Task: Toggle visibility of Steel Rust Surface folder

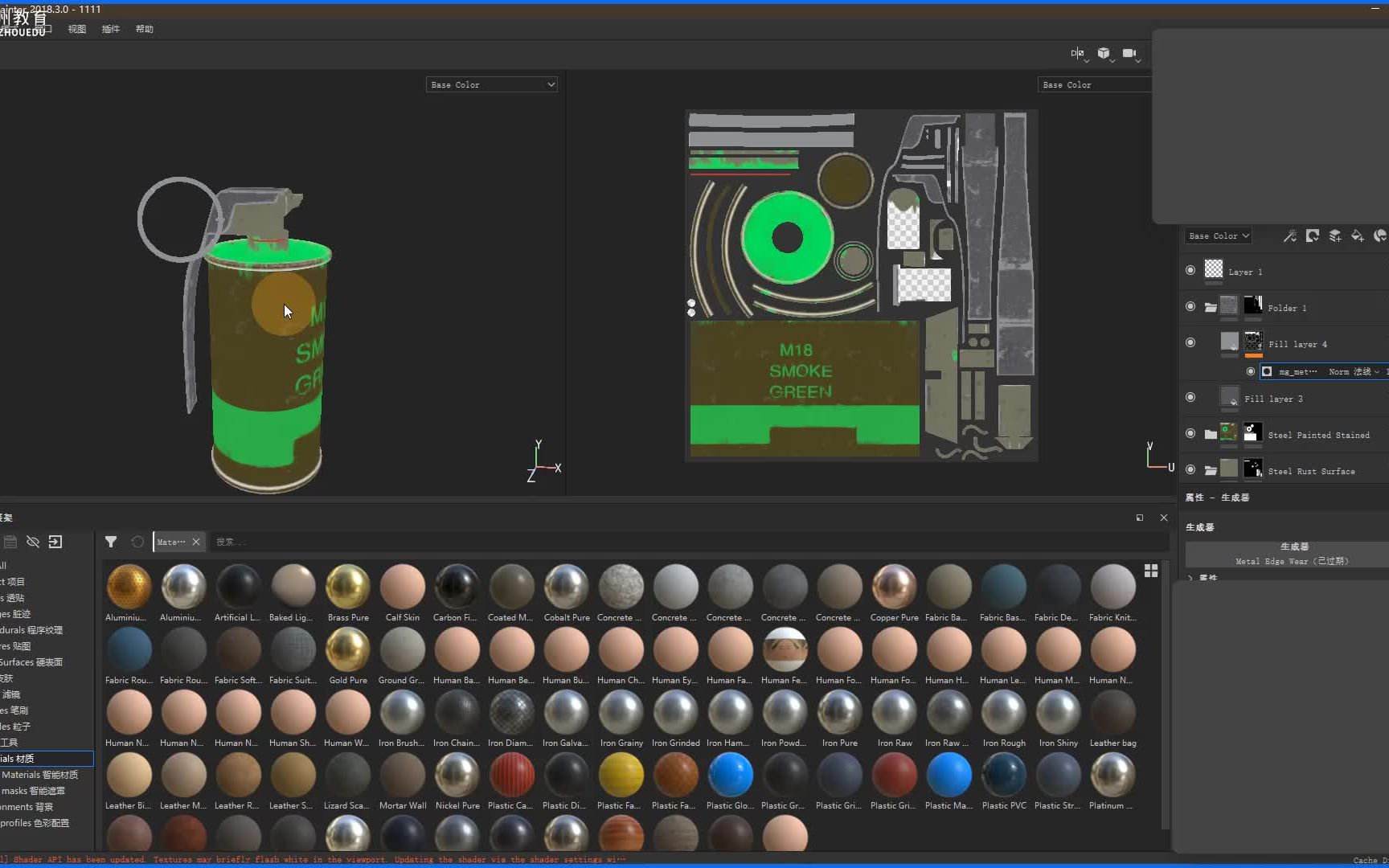Action: 1190,469
